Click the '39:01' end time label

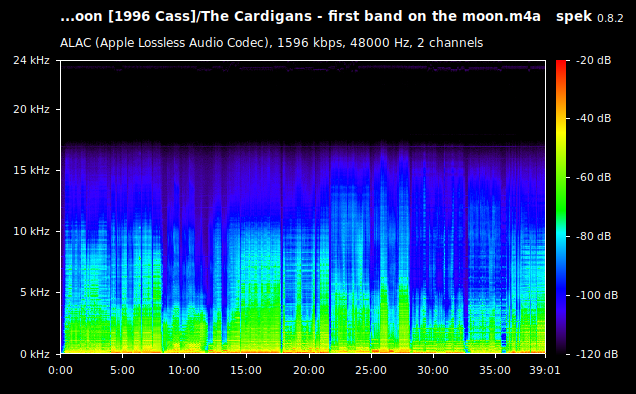pyautogui.click(x=545, y=370)
